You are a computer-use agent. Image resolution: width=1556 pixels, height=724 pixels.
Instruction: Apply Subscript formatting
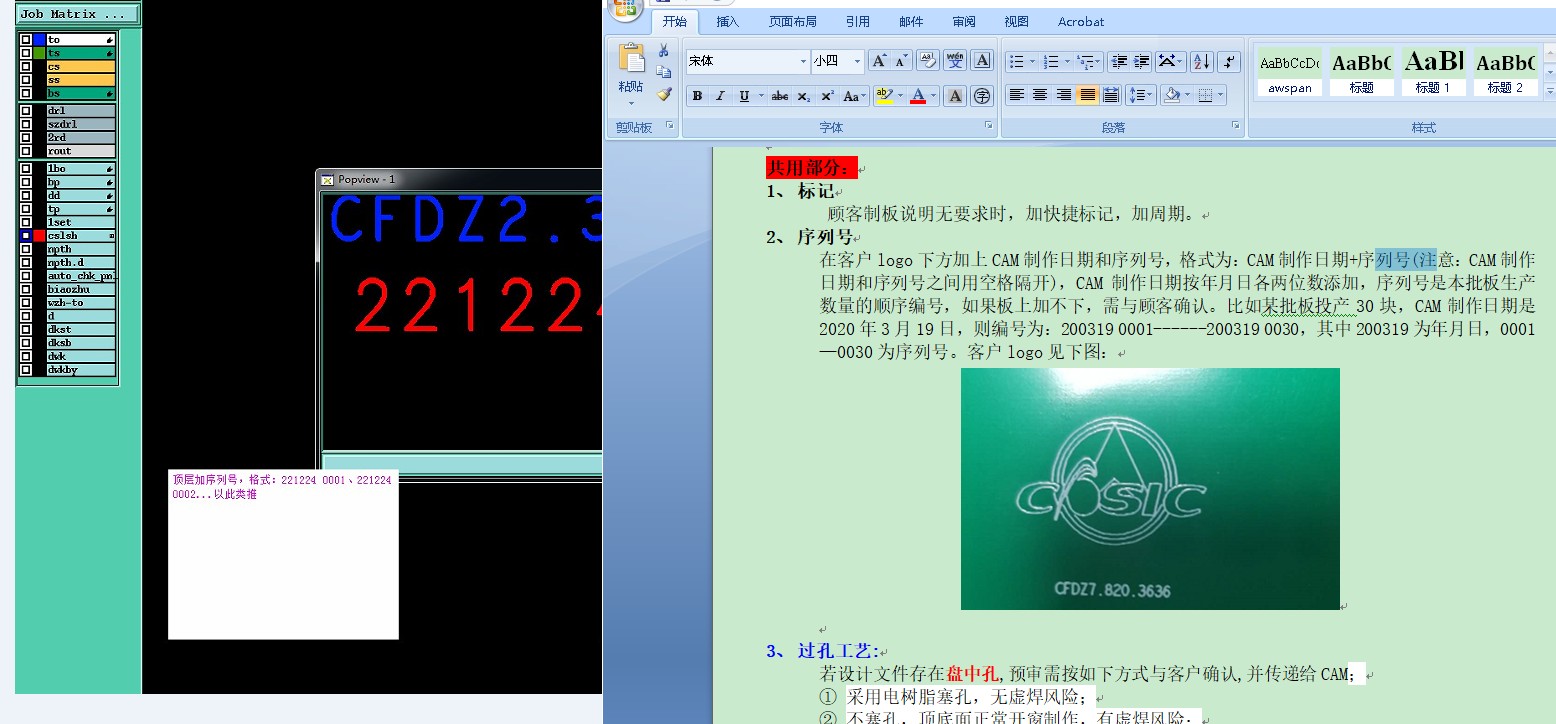804,96
